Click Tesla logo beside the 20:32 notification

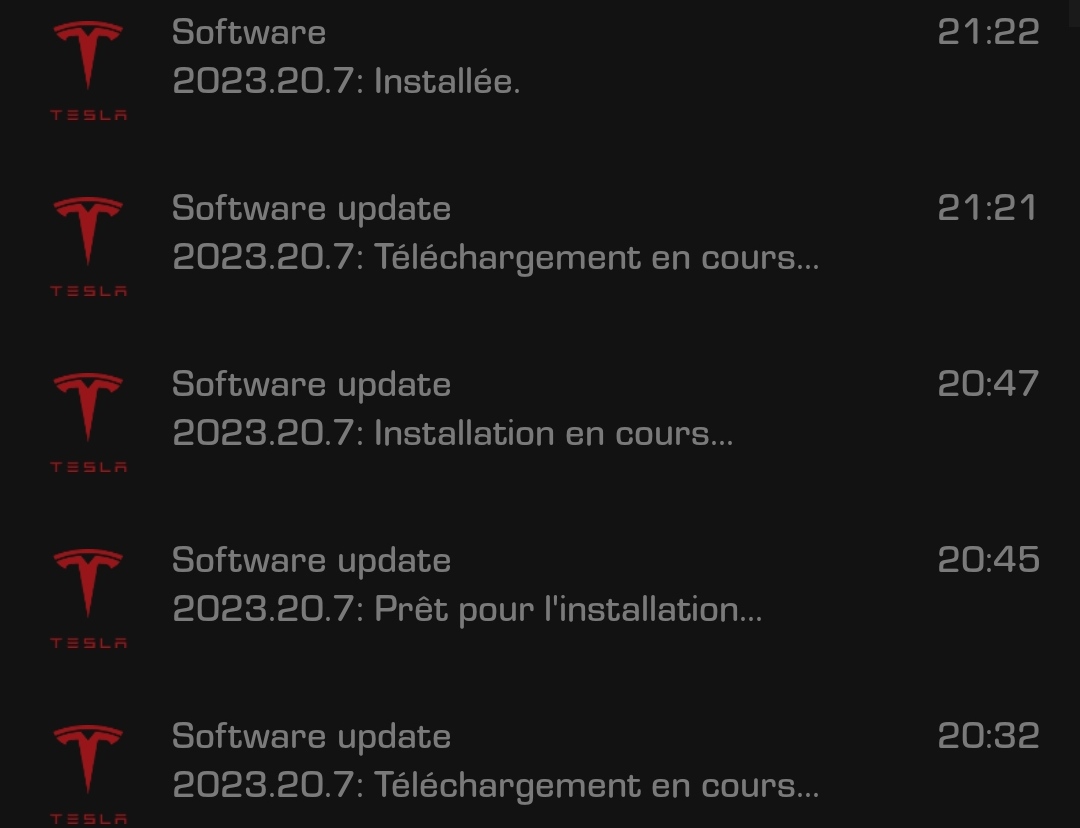pyautogui.click(x=88, y=774)
